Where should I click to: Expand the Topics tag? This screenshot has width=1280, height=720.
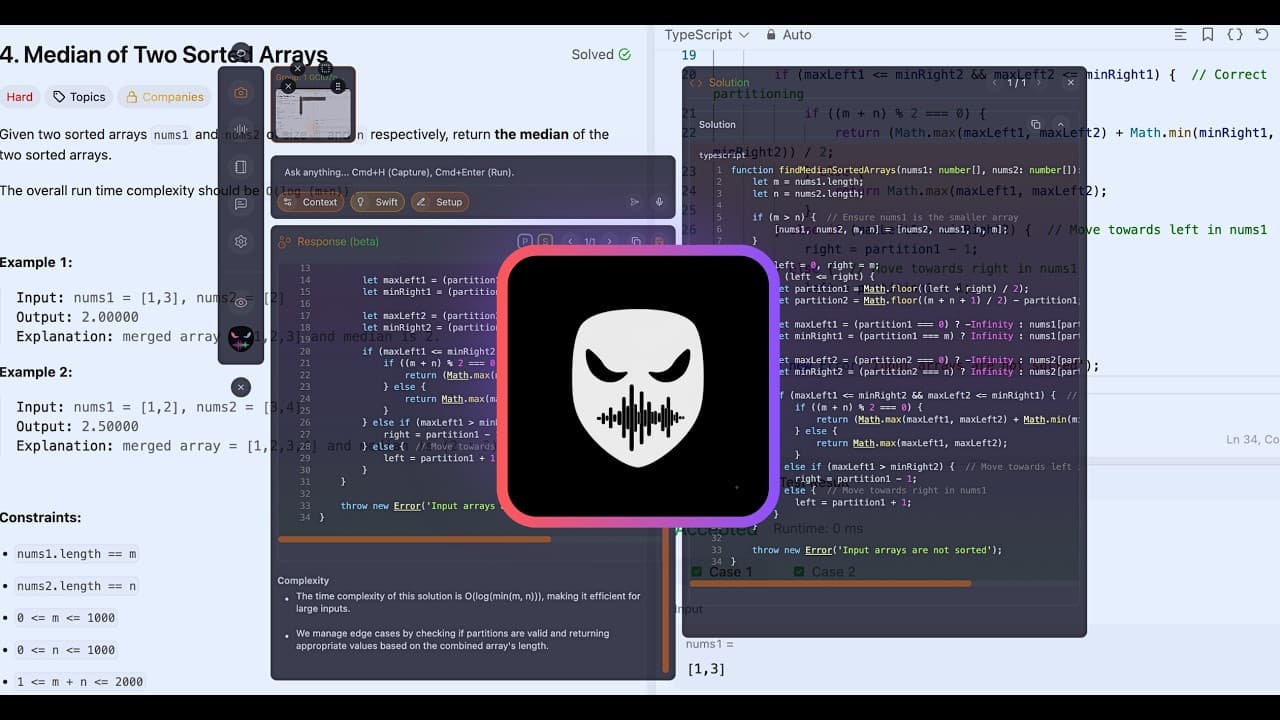79,97
